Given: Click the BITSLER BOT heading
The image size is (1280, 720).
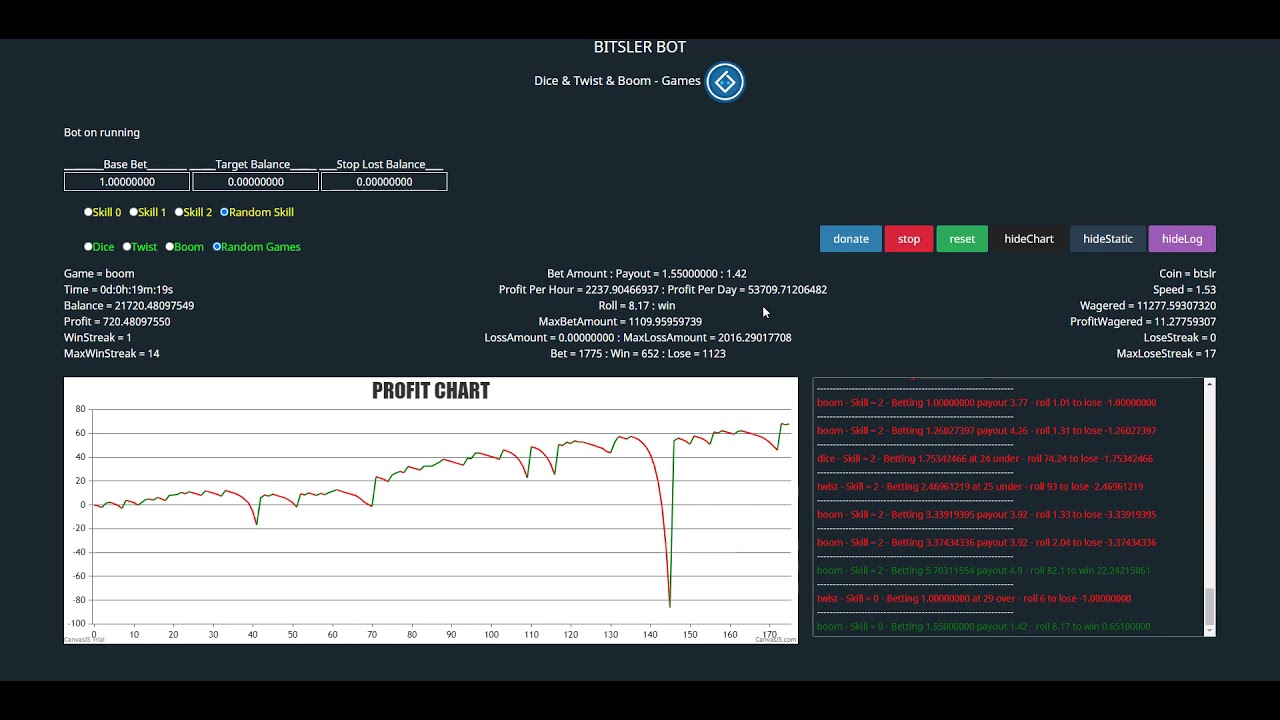Looking at the screenshot, I should click(x=640, y=47).
